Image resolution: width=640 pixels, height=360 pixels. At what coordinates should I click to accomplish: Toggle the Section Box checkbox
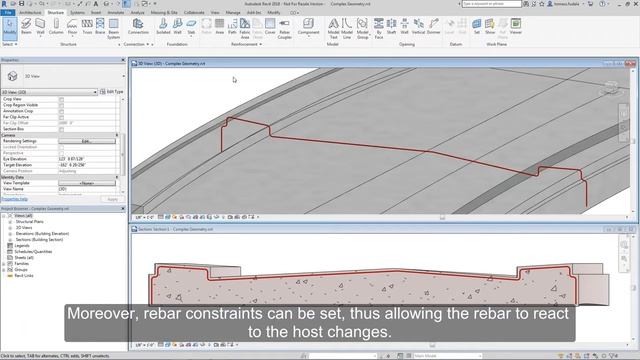[61, 129]
